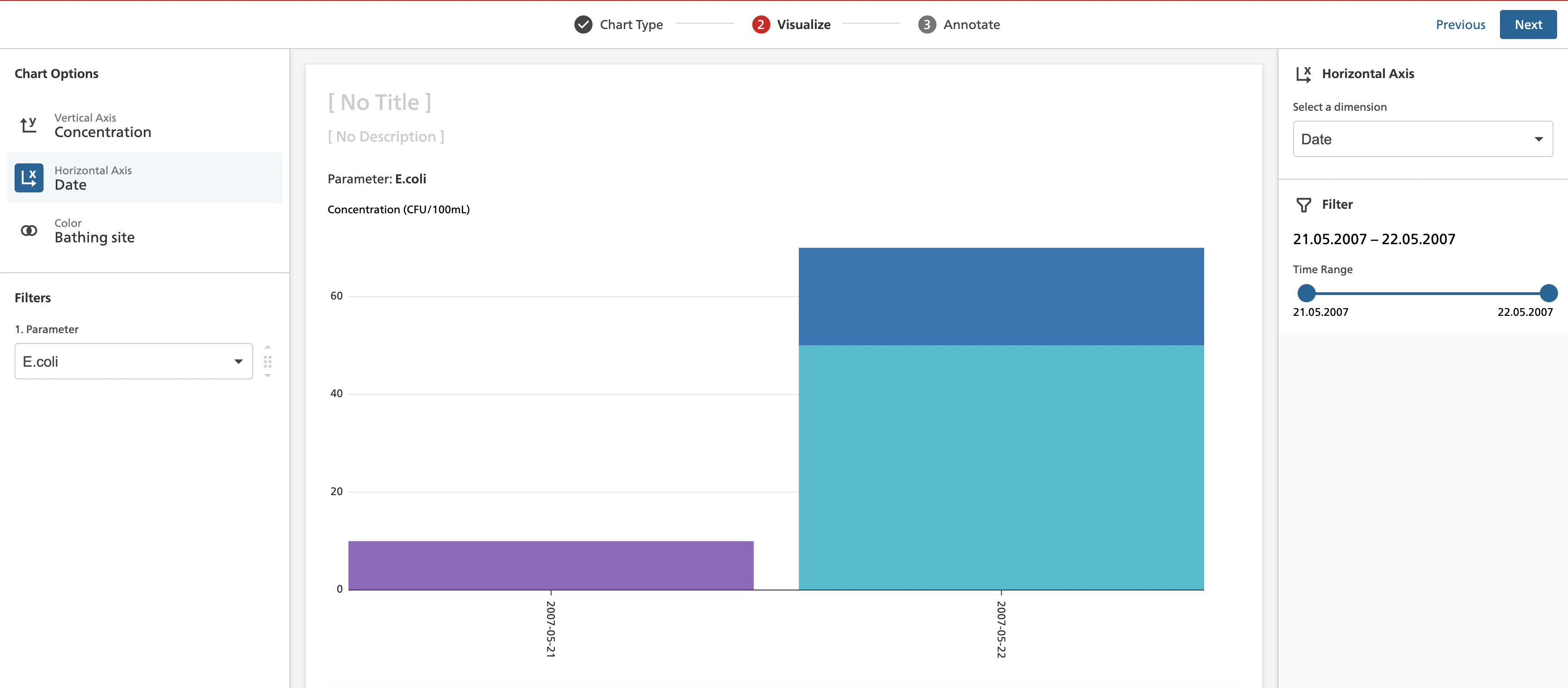Click the turquoise bar segment
Viewport: 1568px width, 688px height.
(1001, 467)
